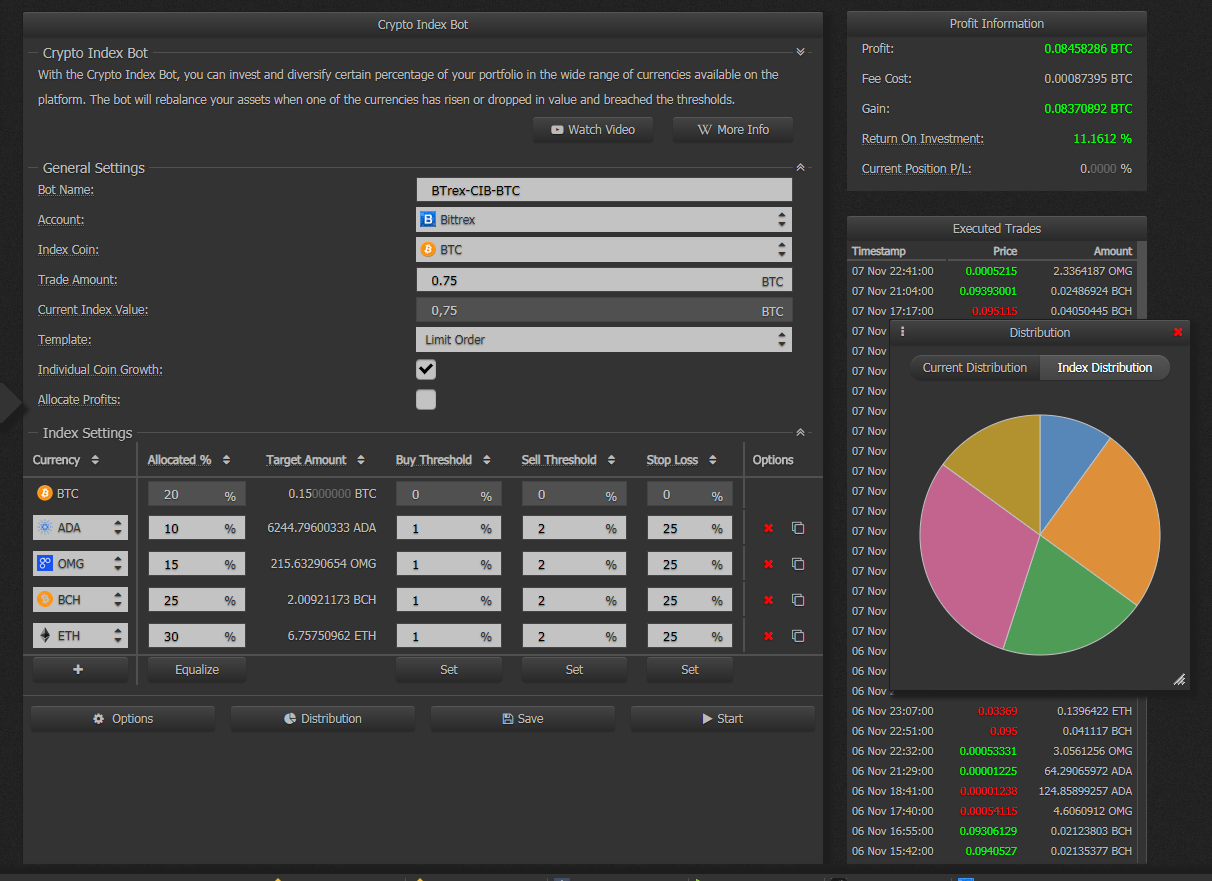Delete the BCH currency row

point(768,600)
